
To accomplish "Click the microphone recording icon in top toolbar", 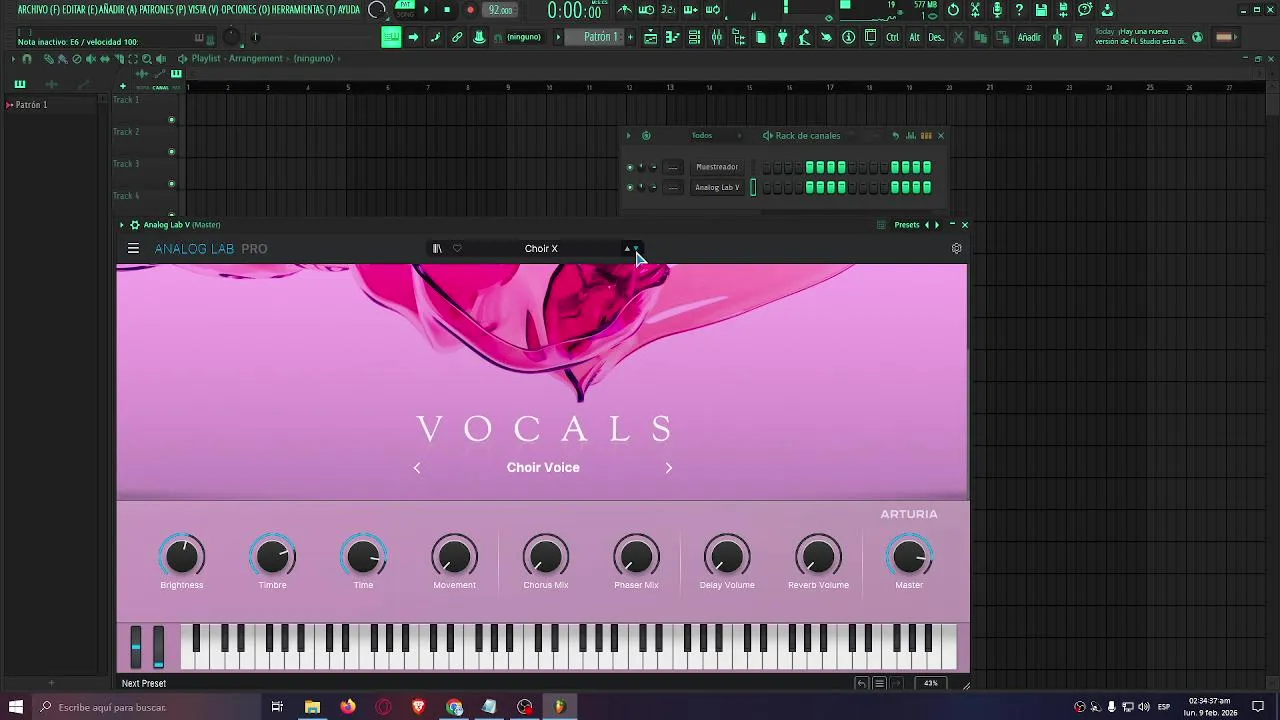I will coord(997,10).
